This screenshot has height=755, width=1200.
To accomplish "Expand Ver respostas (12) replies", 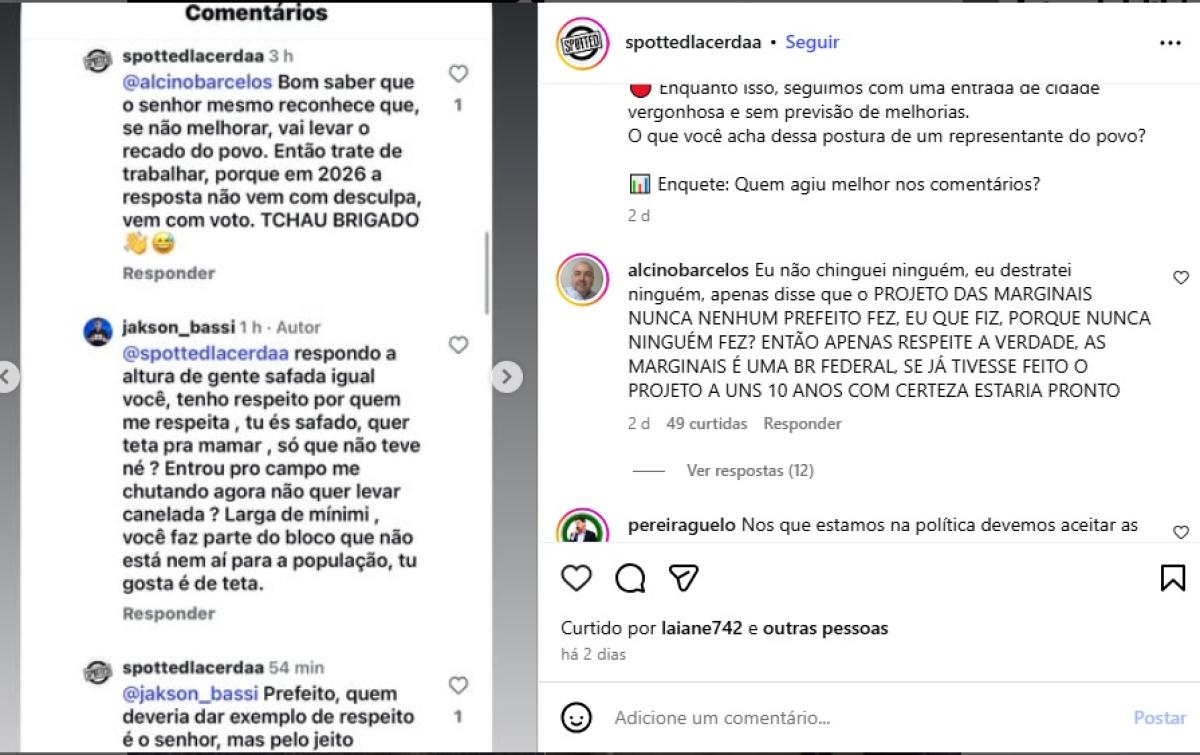I will [750, 470].
